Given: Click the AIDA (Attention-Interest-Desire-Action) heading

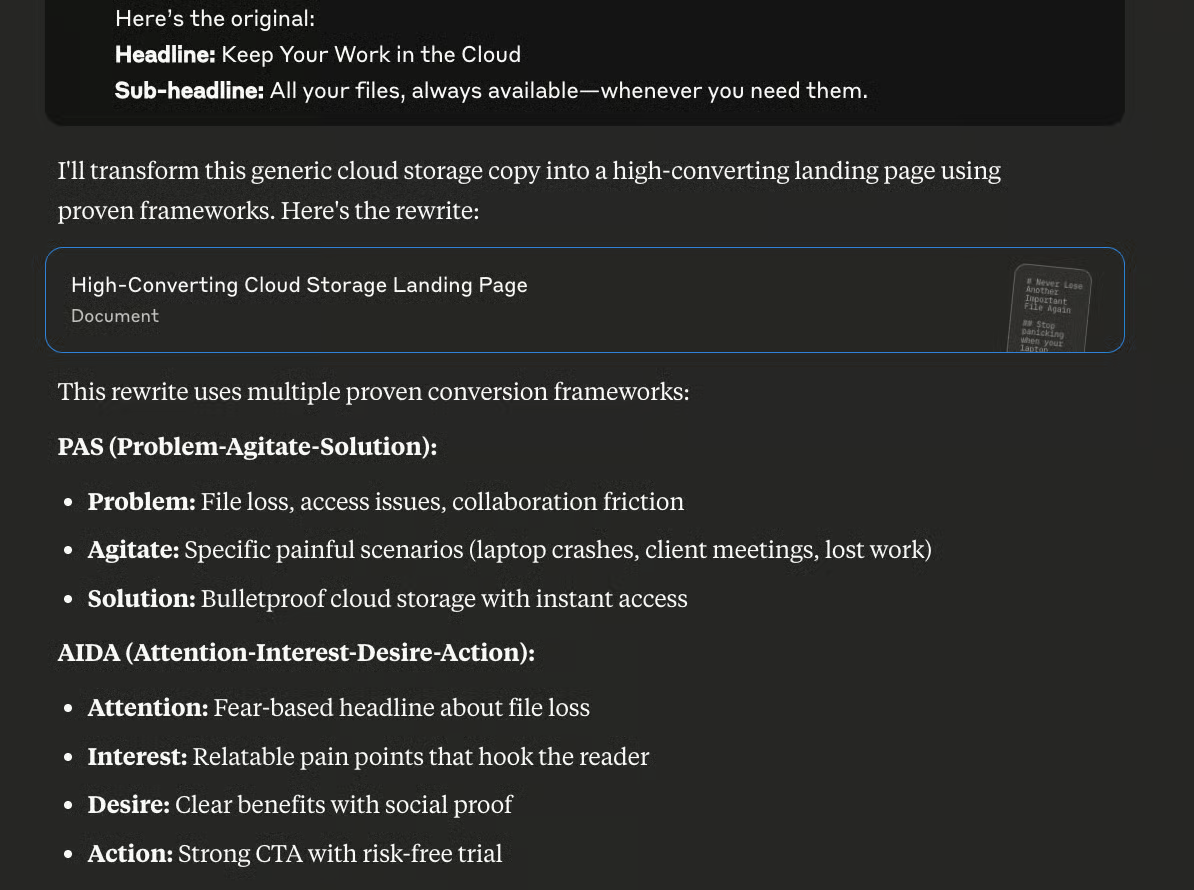Looking at the screenshot, I should [296, 652].
